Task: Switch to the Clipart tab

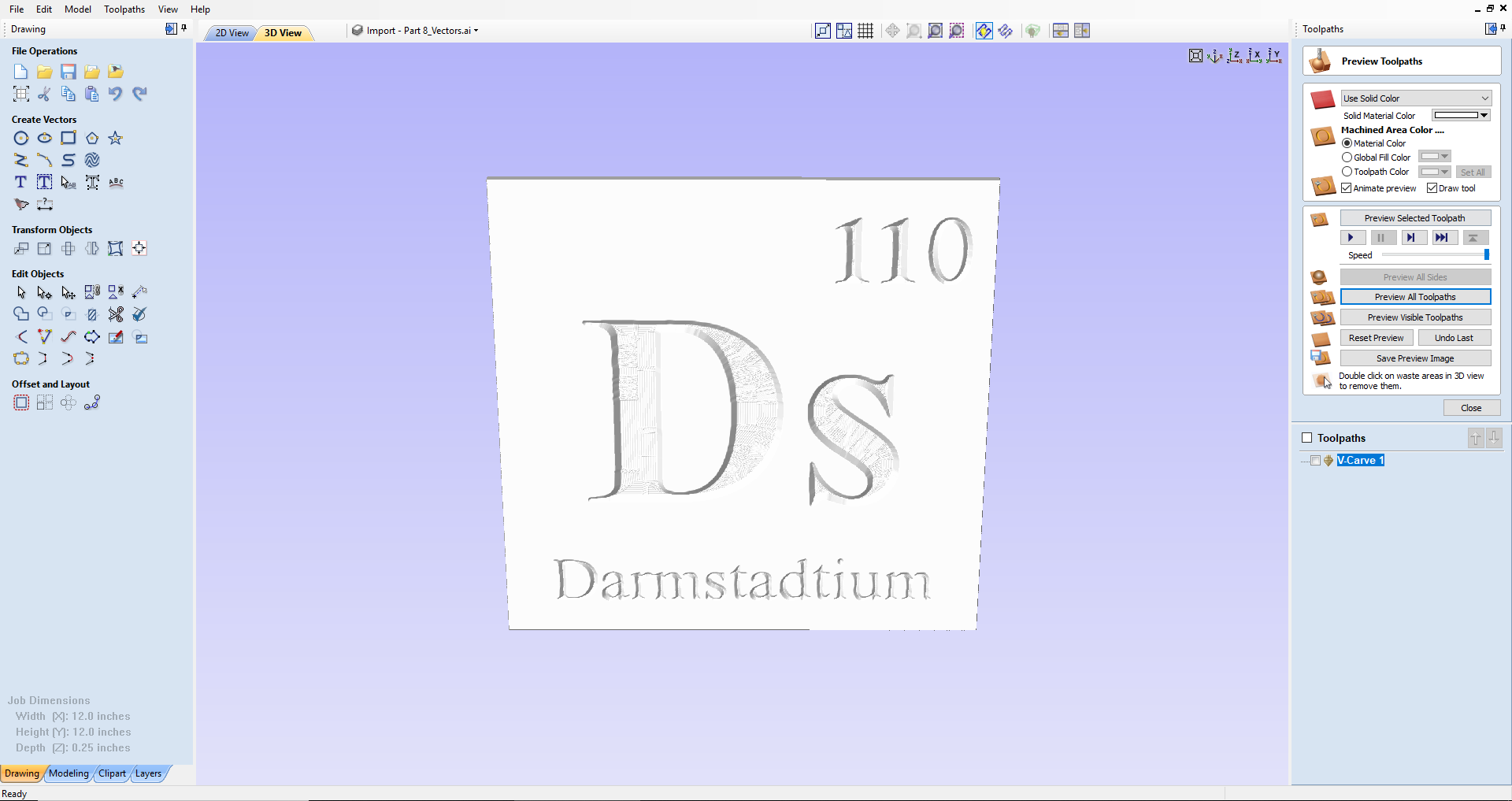Action: tap(112, 773)
